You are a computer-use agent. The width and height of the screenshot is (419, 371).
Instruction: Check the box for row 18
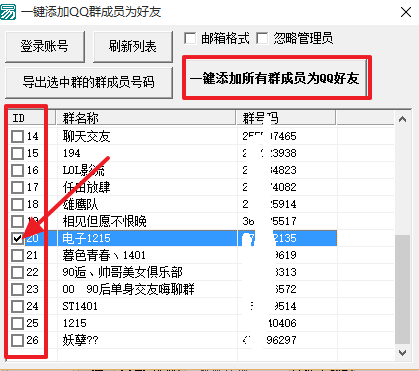pyautogui.click(x=17, y=204)
